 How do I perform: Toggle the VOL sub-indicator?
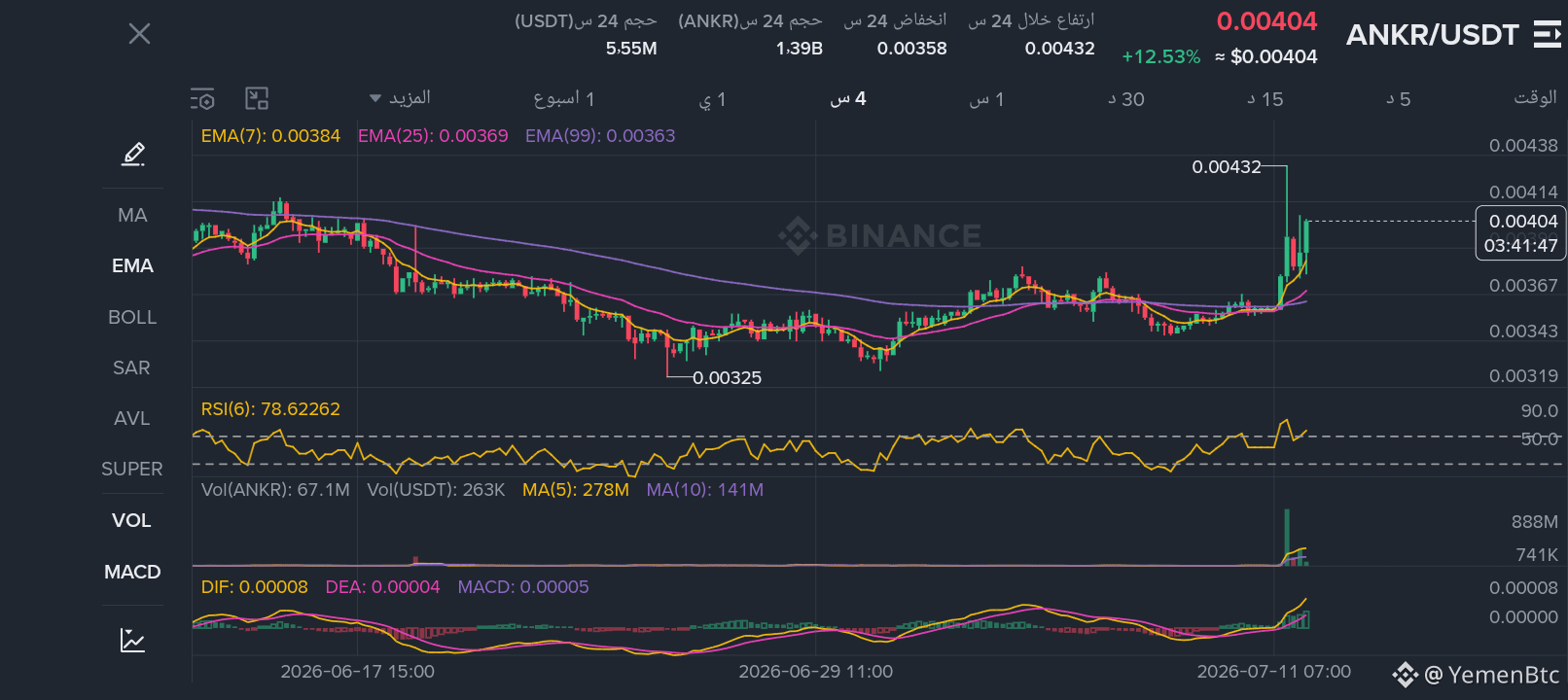click(x=132, y=520)
